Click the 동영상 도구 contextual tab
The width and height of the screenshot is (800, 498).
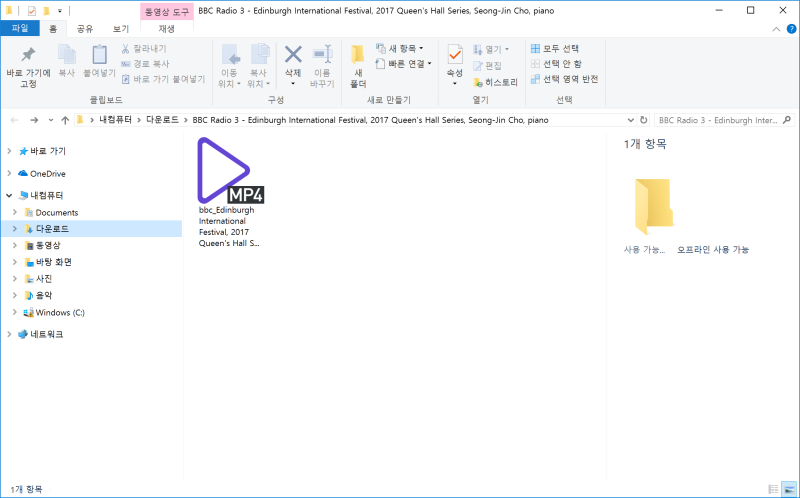pos(167,11)
